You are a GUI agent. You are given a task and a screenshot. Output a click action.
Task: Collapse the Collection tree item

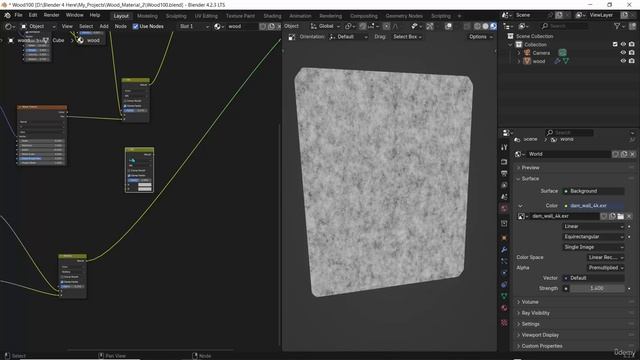click(x=511, y=44)
